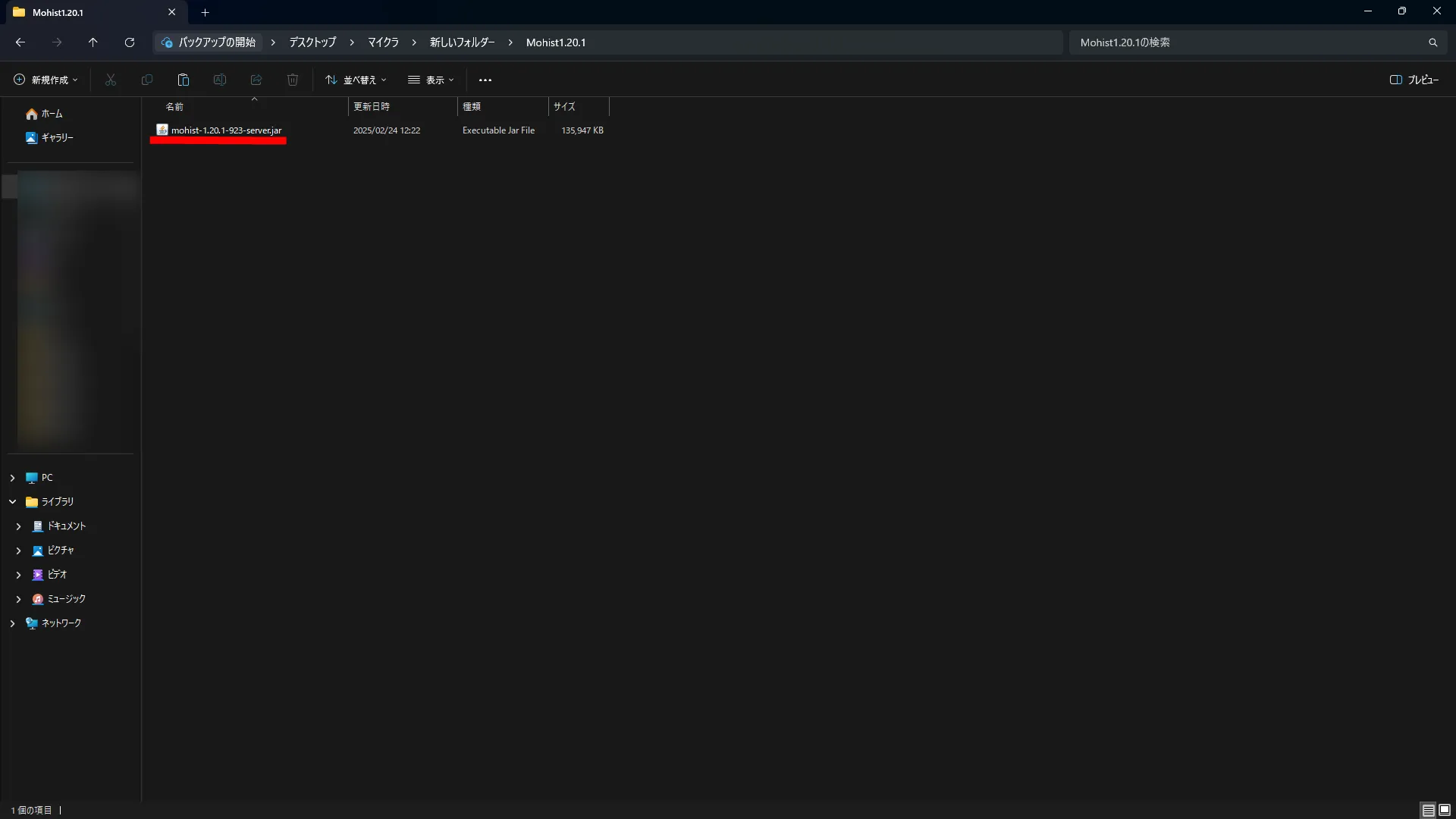Click the 135,947 KB size cell
The width and height of the screenshot is (1456, 819).
[x=582, y=130]
